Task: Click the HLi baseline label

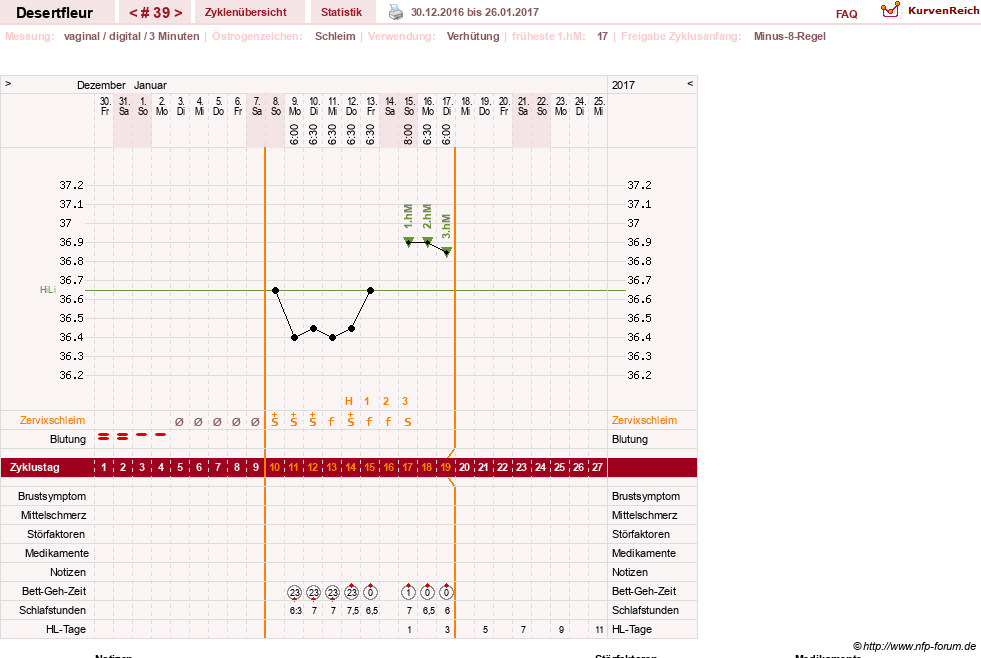Action: [48, 290]
